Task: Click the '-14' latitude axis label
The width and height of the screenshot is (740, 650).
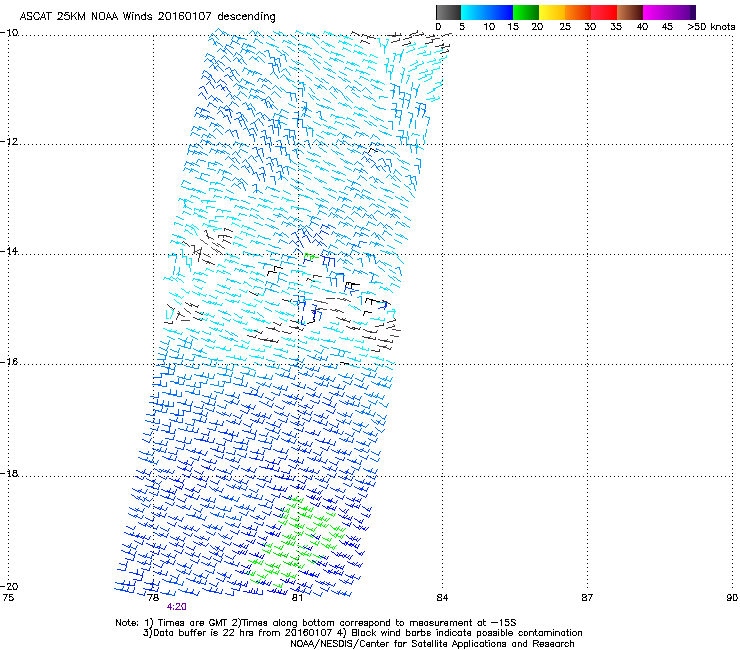Action: coord(9,251)
